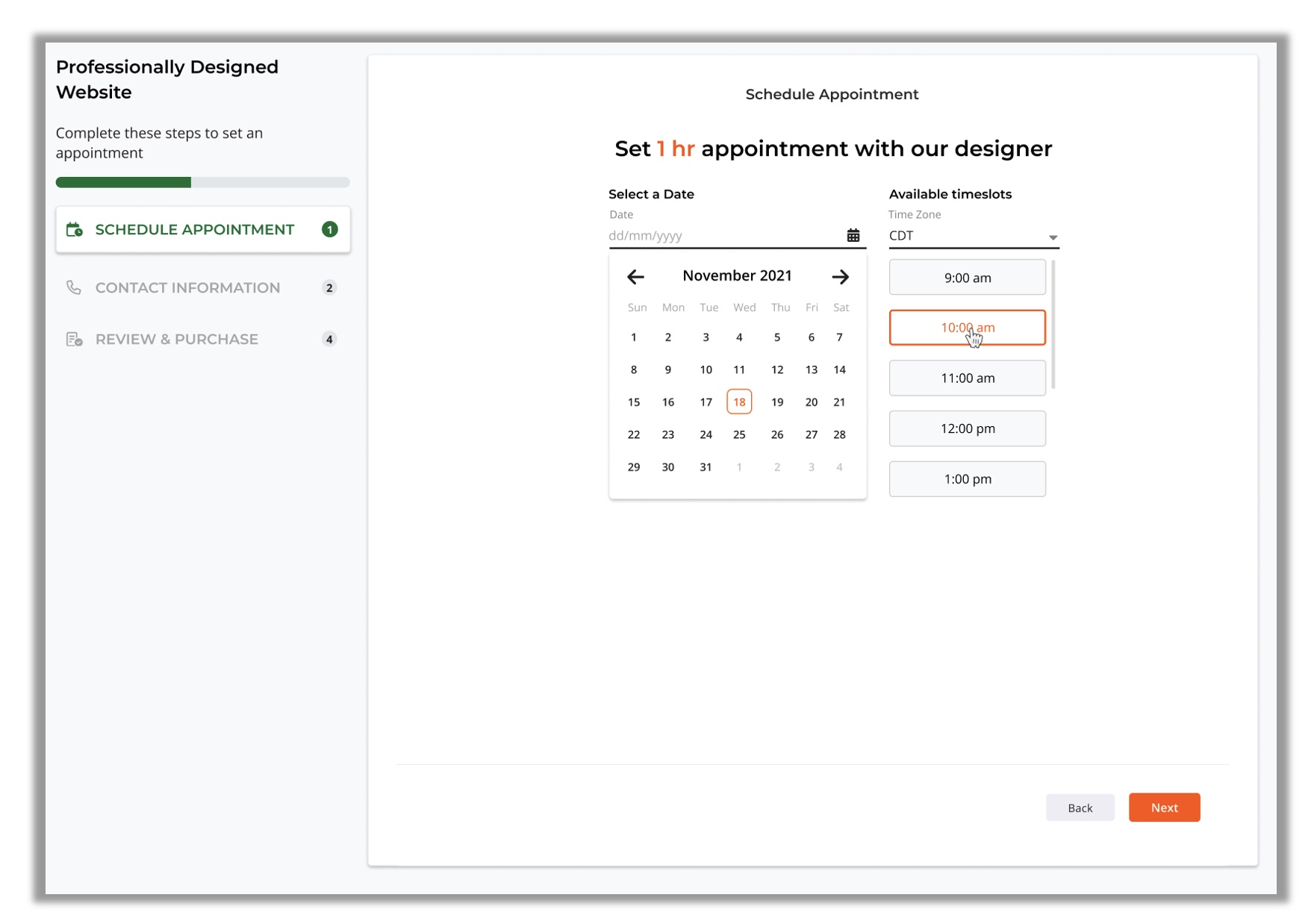Expand time zone list via dropdown arrow
Screen dimensions: 1314x924
(x=1053, y=237)
